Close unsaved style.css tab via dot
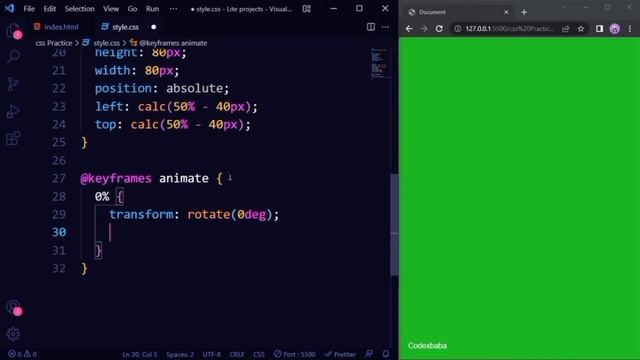The height and width of the screenshot is (360, 640). pos(154,27)
